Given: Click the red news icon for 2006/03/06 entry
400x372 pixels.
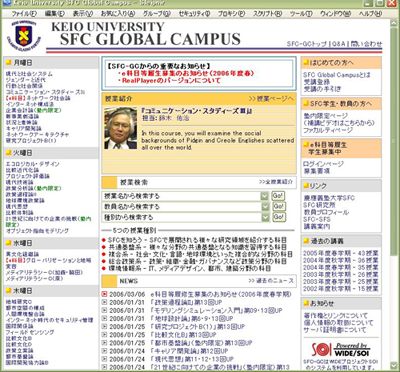Looking at the screenshot, I should coord(104,294).
